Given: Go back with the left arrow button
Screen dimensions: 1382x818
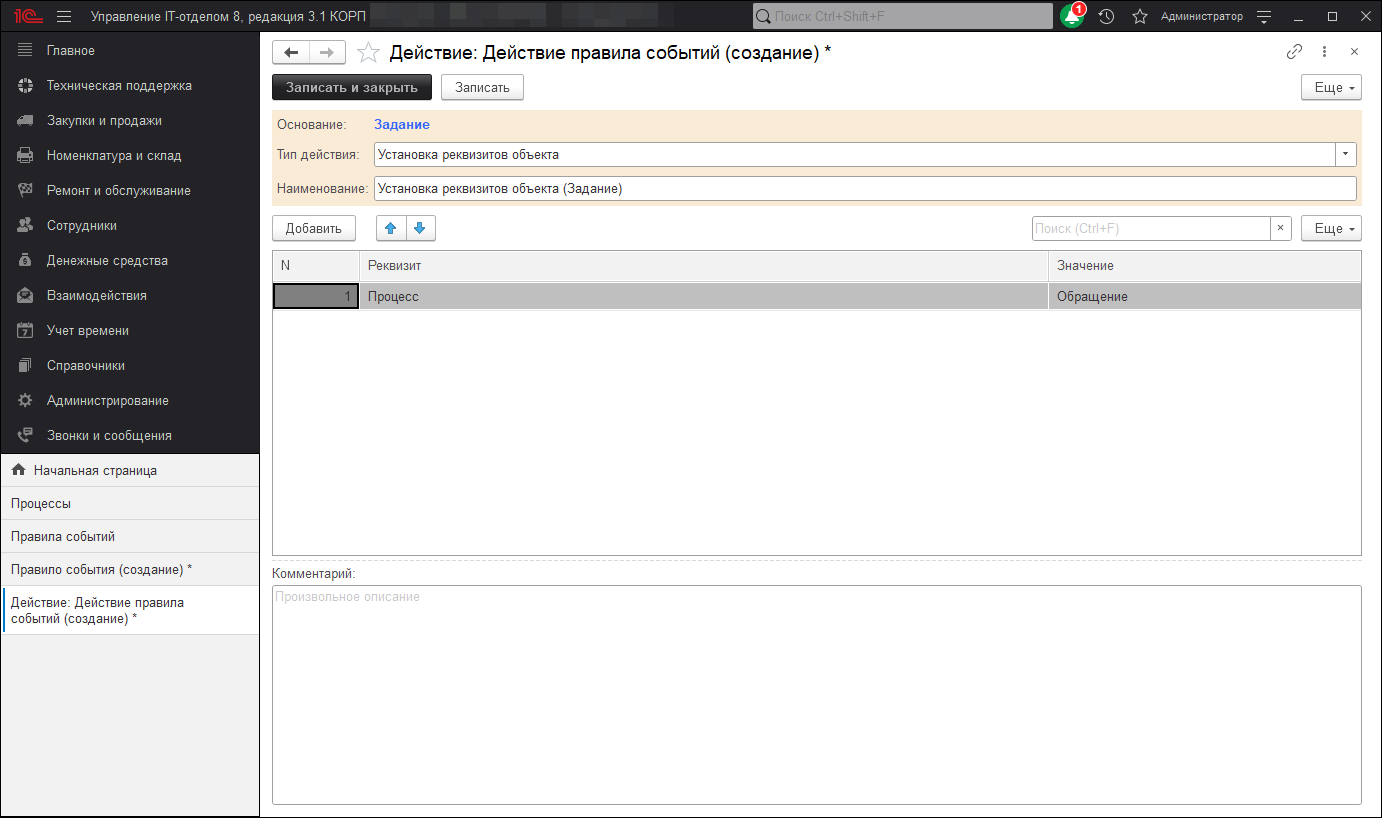Looking at the screenshot, I should pyautogui.click(x=291, y=53).
